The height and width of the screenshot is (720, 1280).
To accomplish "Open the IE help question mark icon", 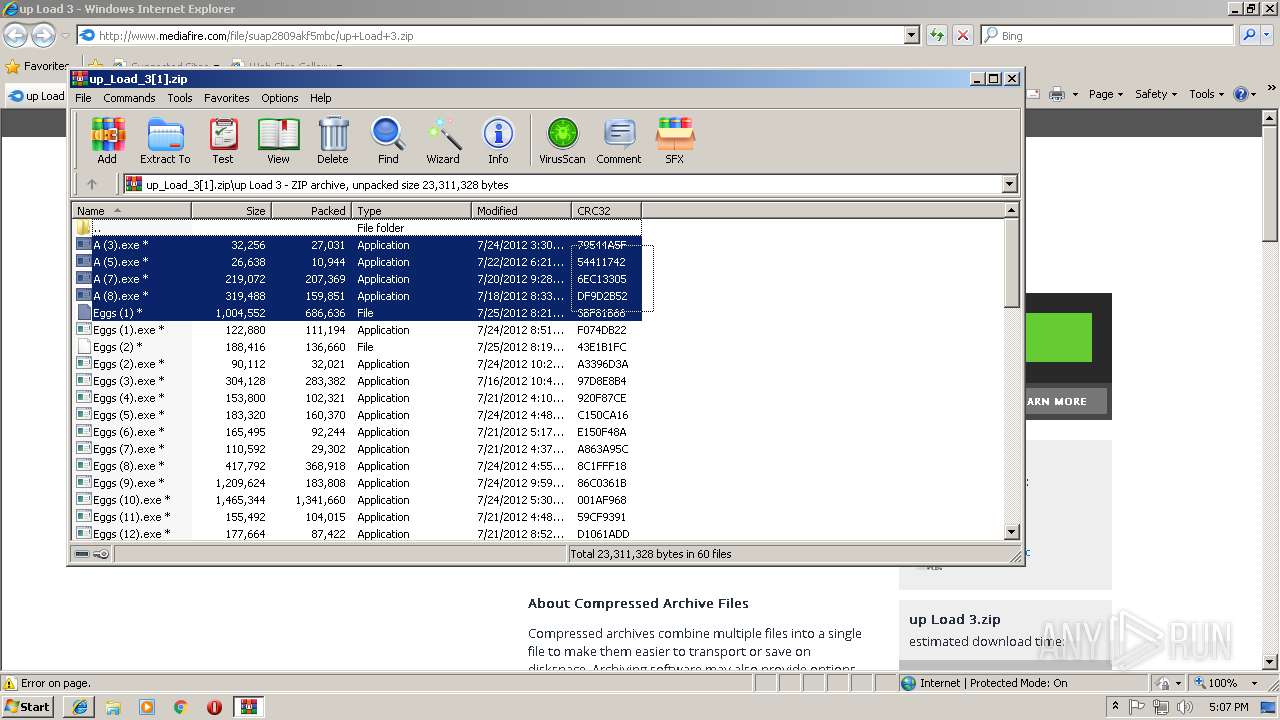I will (x=1240, y=94).
